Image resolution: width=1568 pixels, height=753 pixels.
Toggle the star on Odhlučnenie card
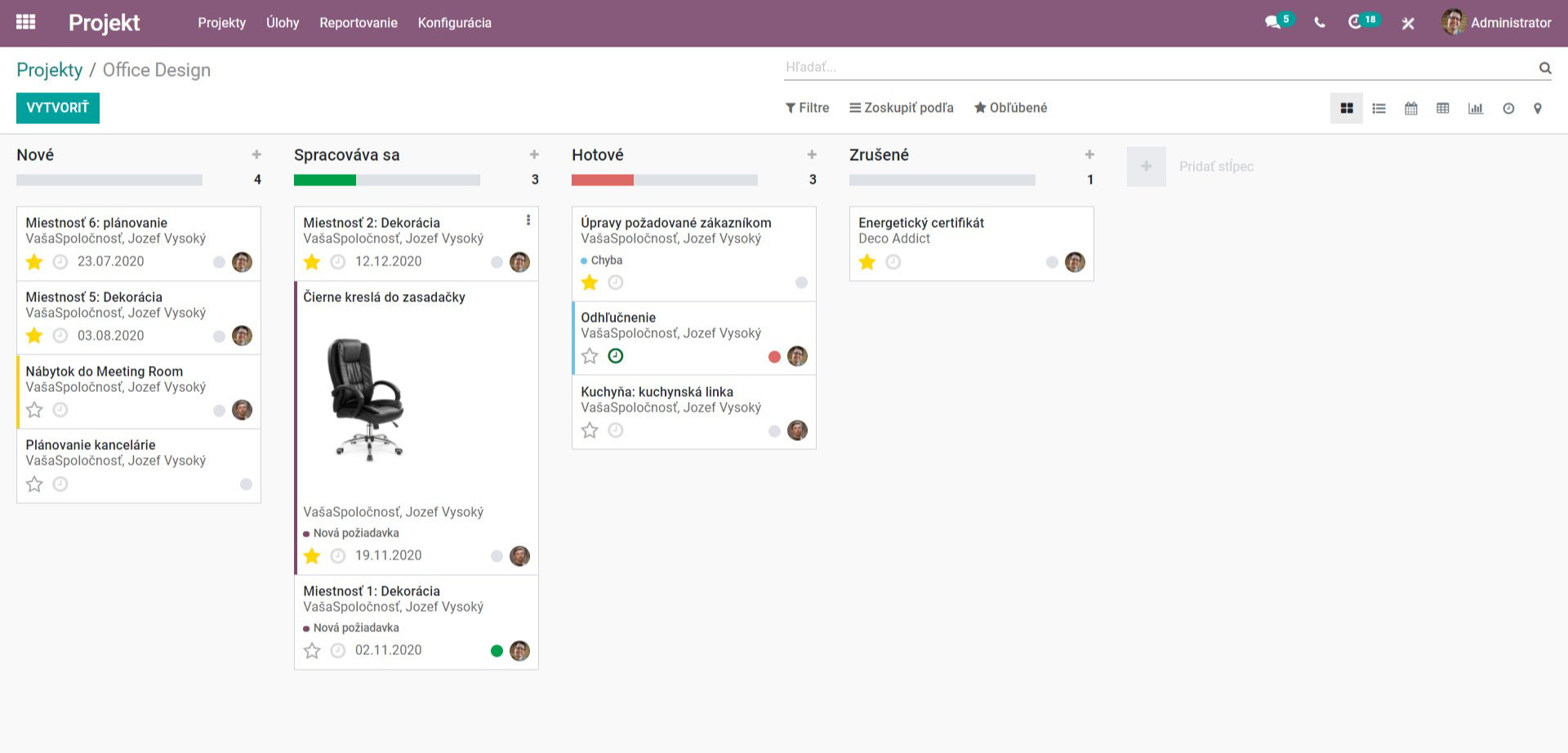[590, 356]
